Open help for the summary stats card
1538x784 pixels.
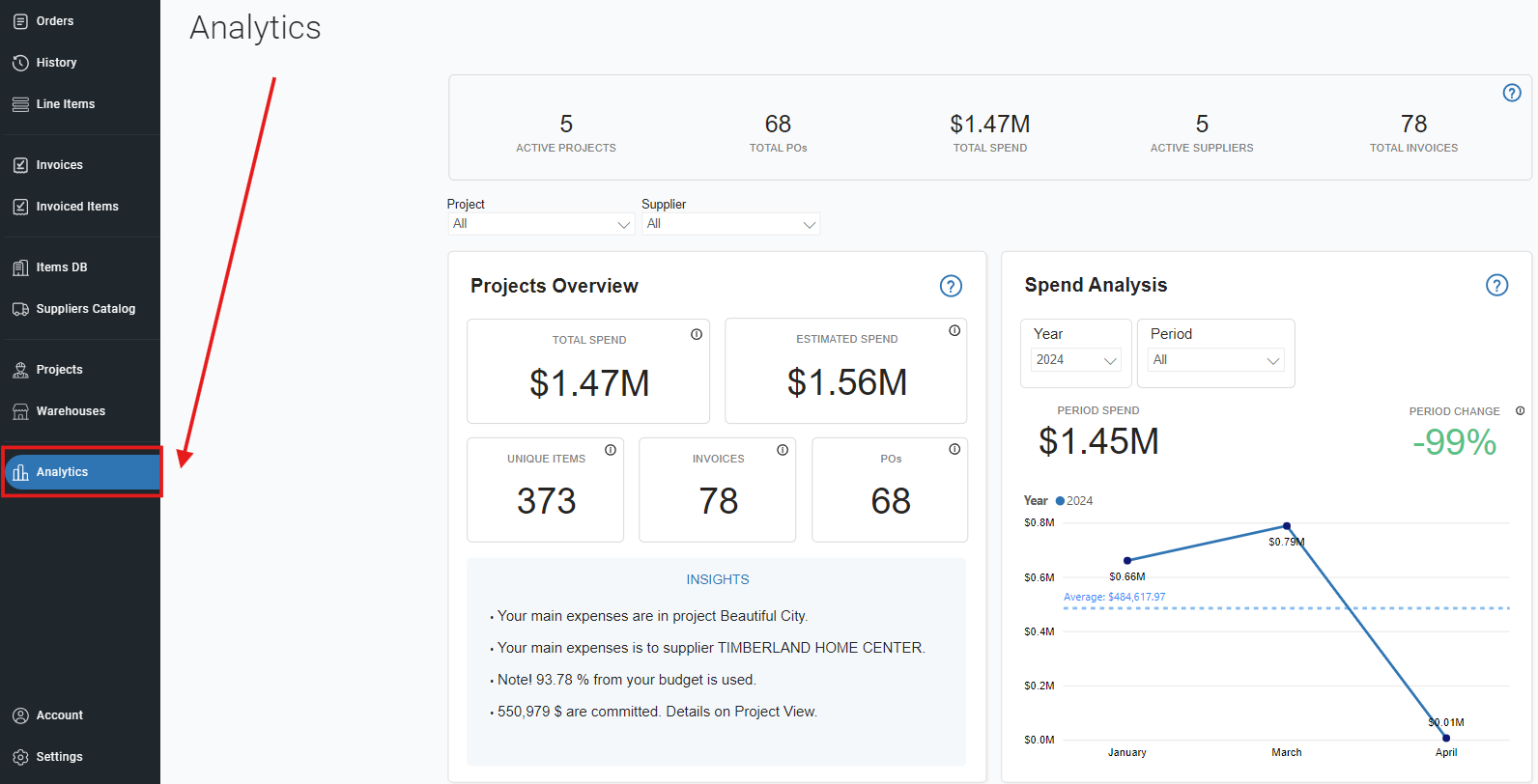(x=1512, y=93)
